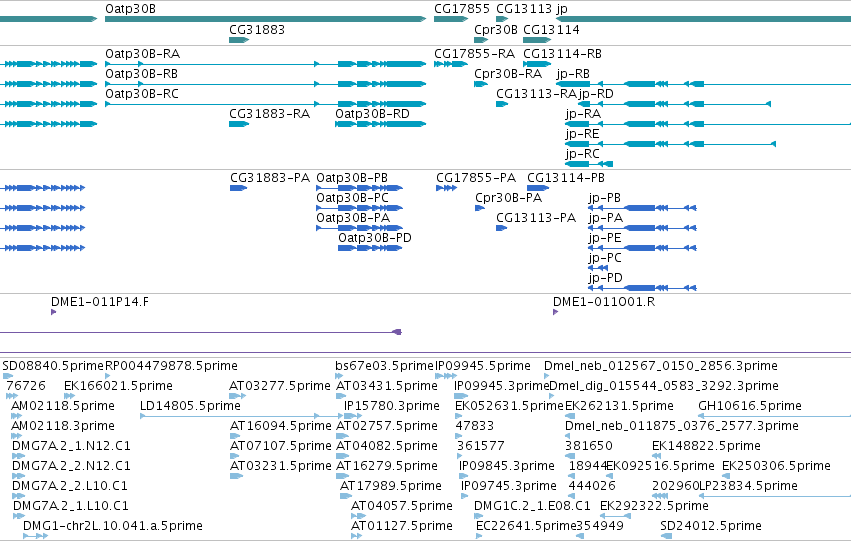This screenshot has height=541, width=851.
Task: Click the CG13114-PB protein glyph
Action: pyautogui.click(x=538, y=188)
